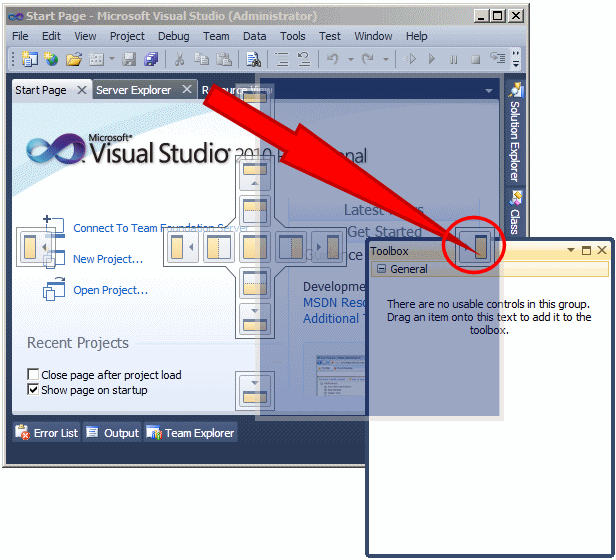This screenshot has width=616, height=560.
Task: Click the dock-right guide circled in red
Action: click(x=475, y=247)
